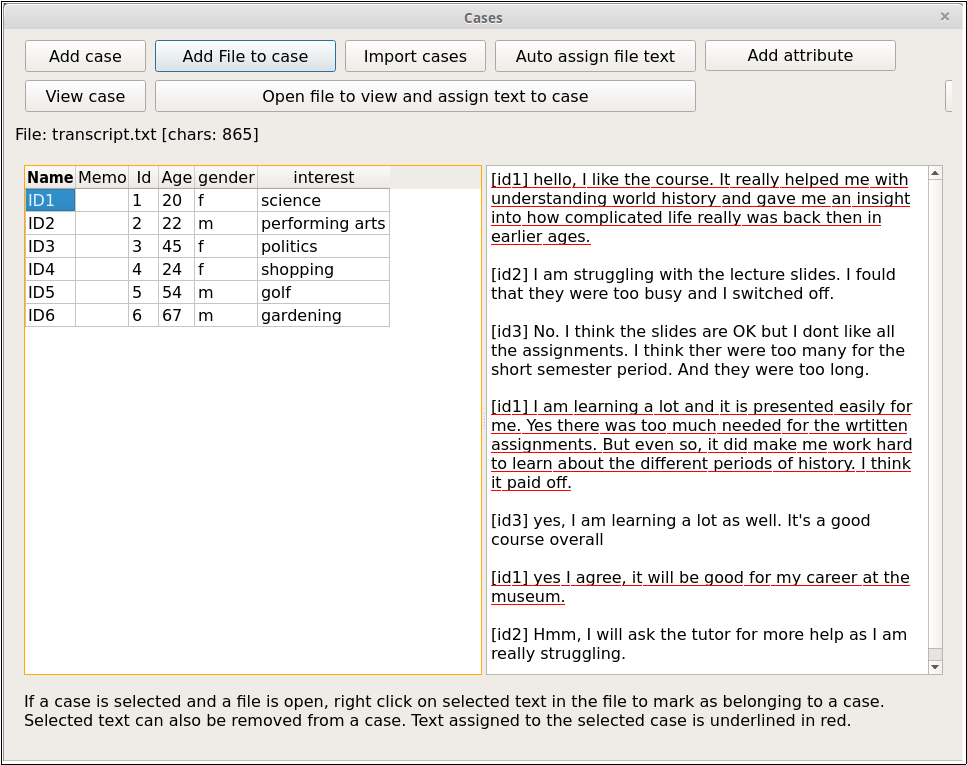Image resolution: width=967 pixels, height=765 pixels.
Task: Run Auto assign file text
Action: click(x=595, y=57)
